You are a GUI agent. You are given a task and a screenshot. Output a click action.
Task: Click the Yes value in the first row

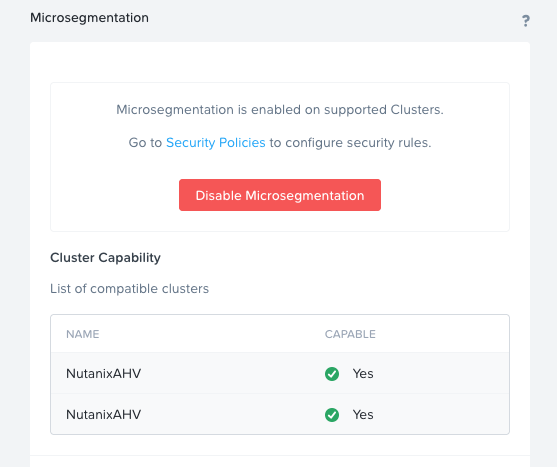[x=363, y=374]
